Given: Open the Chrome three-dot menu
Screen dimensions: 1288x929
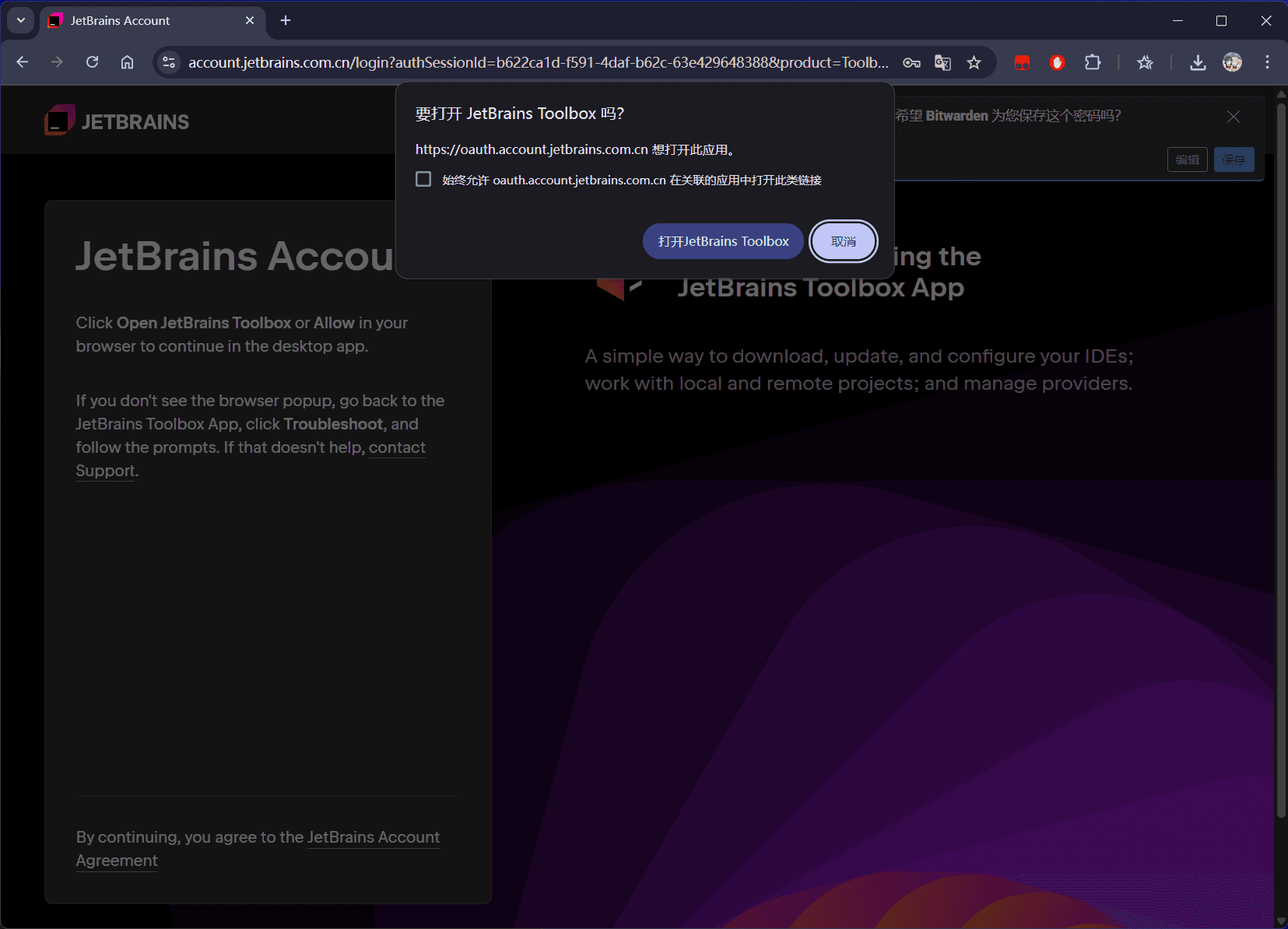Looking at the screenshot, I should (x=1267, y=62).
